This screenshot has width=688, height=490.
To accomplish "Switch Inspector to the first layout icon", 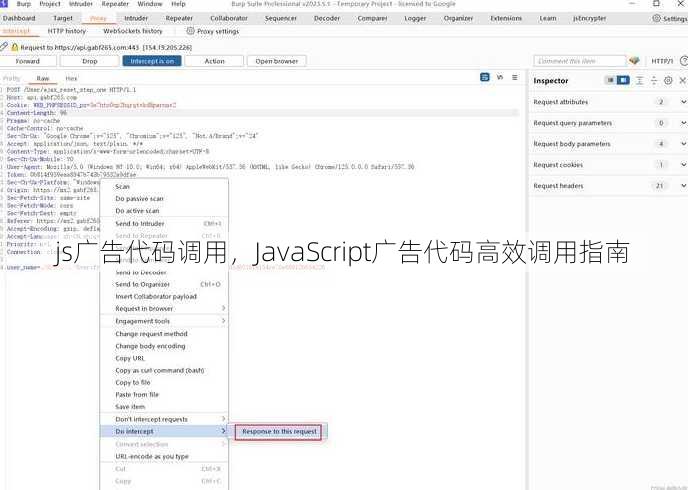I will (610, 80).
